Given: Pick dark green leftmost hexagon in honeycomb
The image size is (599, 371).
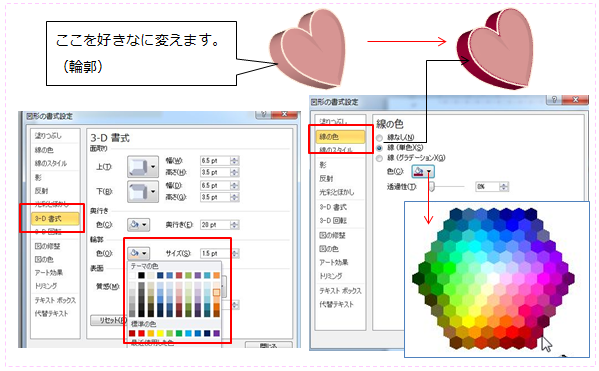Looking at the screenshot, I should click(x=418, y=278).
